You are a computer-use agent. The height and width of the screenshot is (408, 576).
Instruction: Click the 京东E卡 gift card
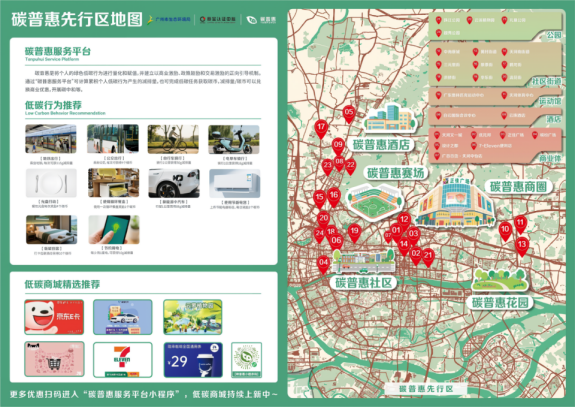(54, 317)
